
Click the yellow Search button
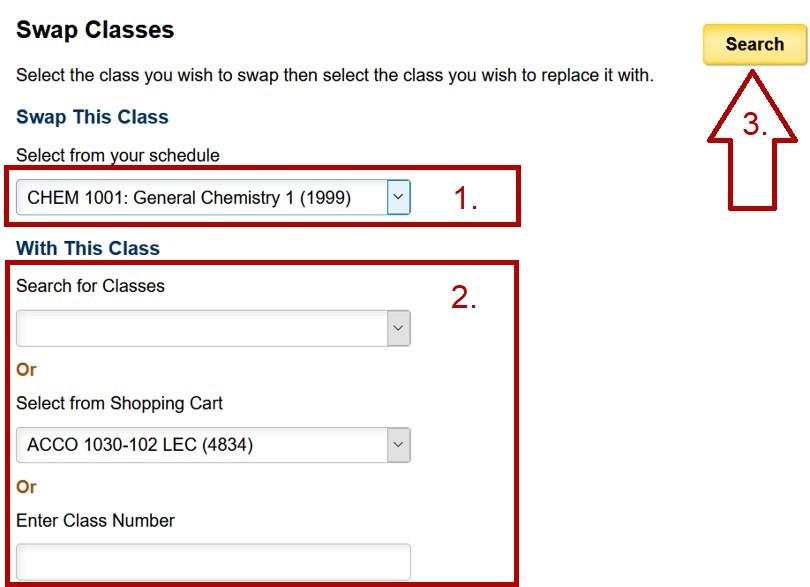[754, 44]
